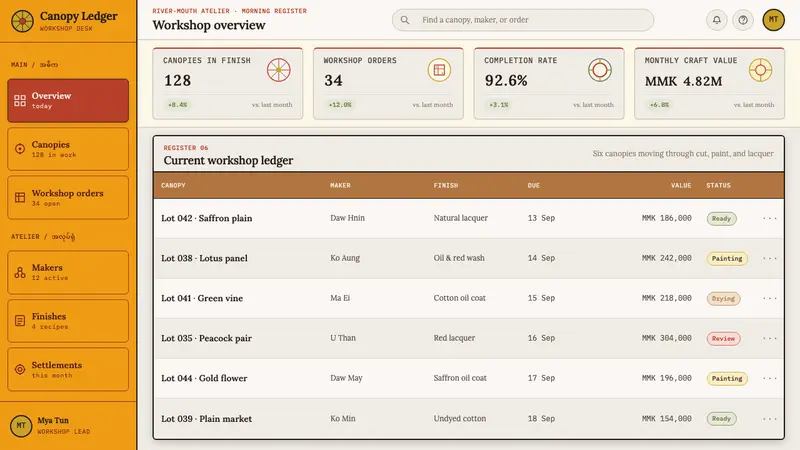Click the 15 Sep due date
The width and height of the screenshot is (800, 450).
(541, 298)
